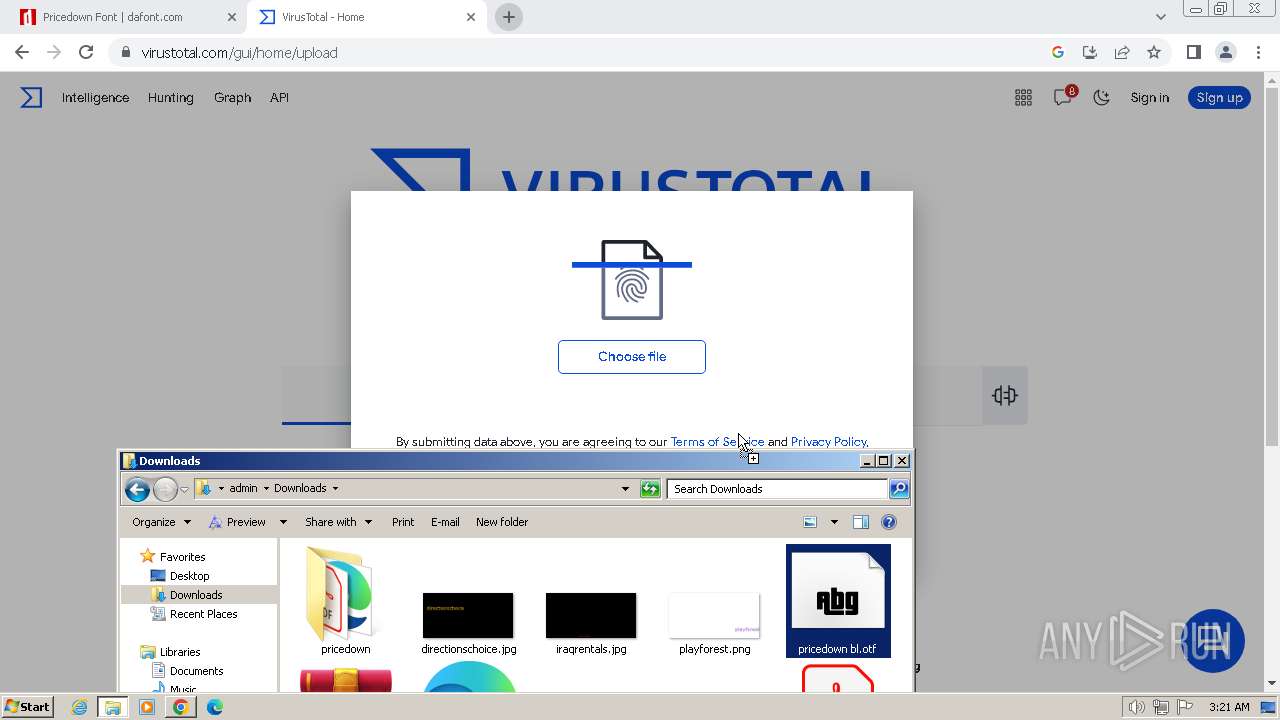The width and height of the screenshot is (1280, 720).
Task: Select Desktop in Favorites
Action: point(189,576)
